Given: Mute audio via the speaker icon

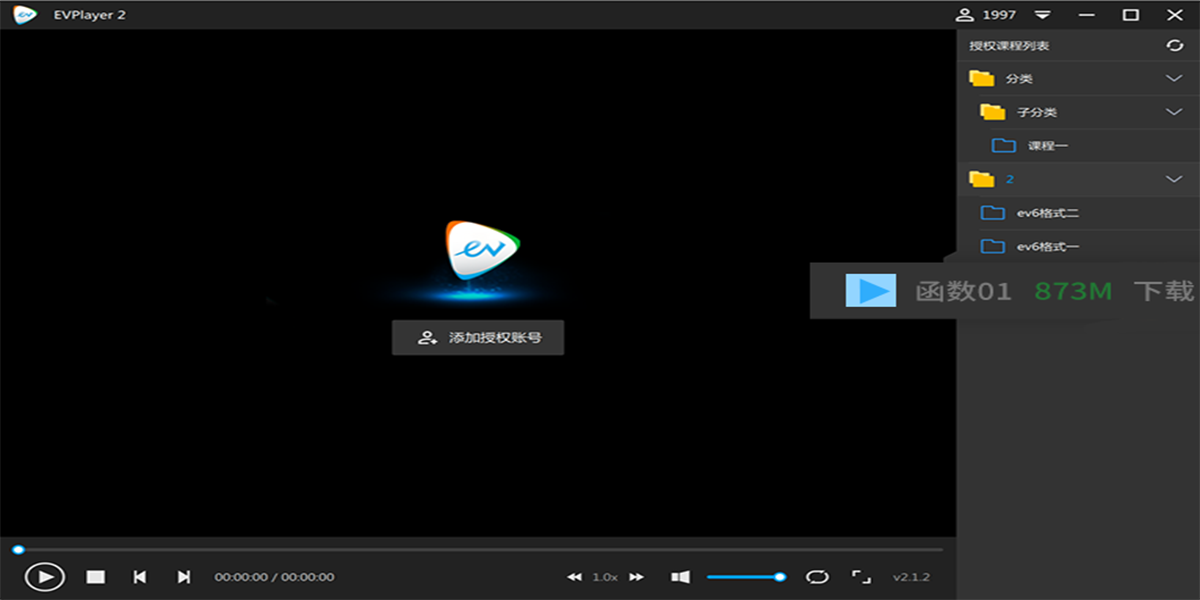Looking at the screenshot, I should (680, 577).
